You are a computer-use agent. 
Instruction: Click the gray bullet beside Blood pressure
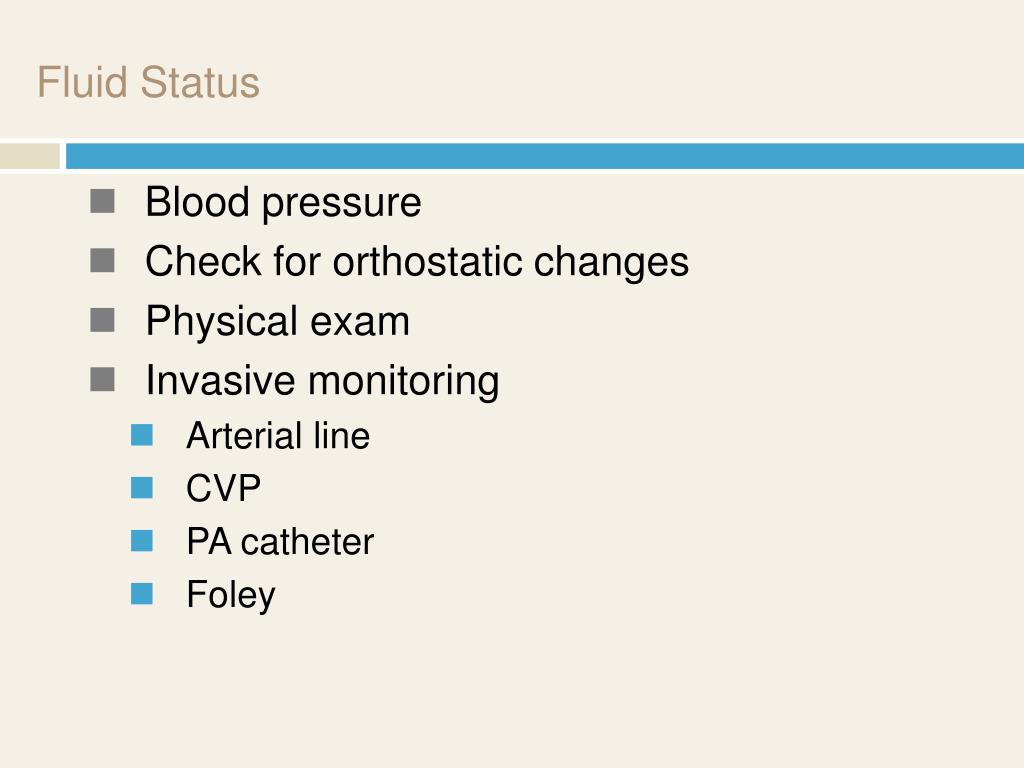tap(103, 201)
